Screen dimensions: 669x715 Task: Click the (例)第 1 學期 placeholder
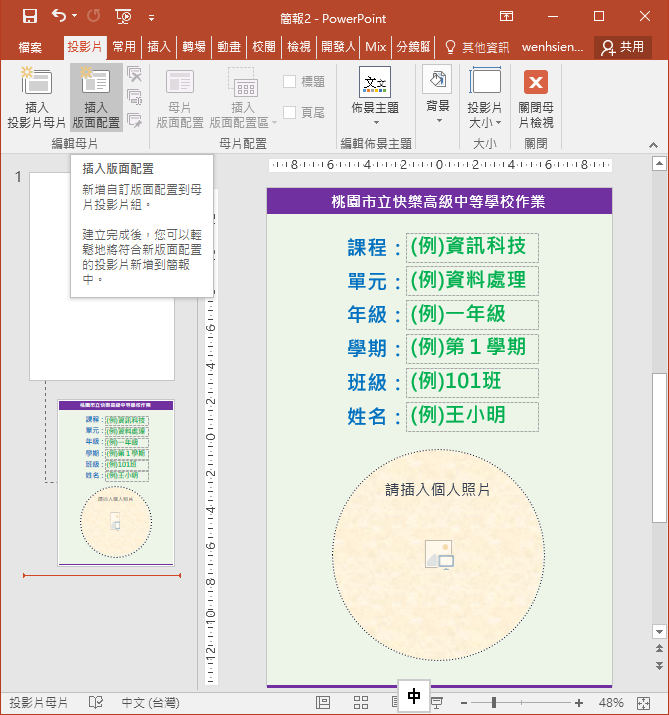point(472,349)
